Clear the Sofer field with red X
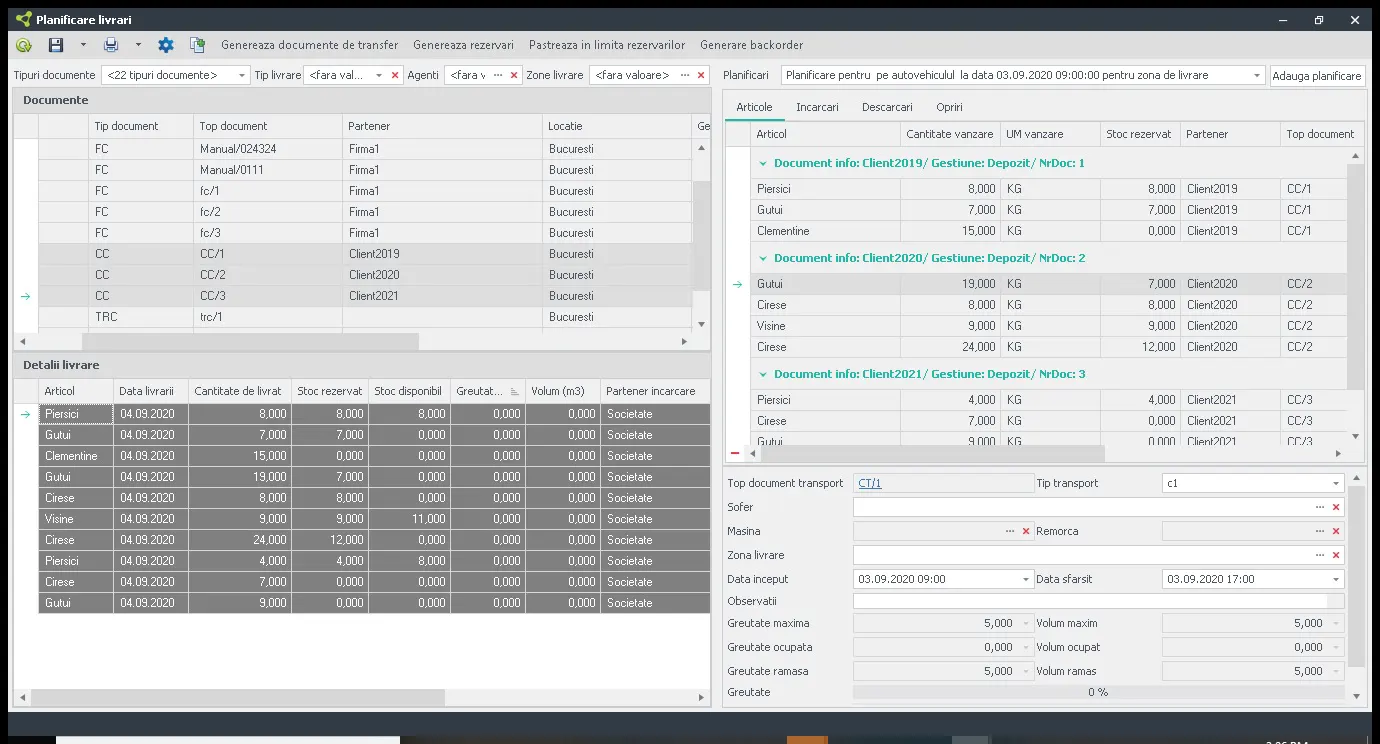The image size is (1380, 744). point(1336,507)
